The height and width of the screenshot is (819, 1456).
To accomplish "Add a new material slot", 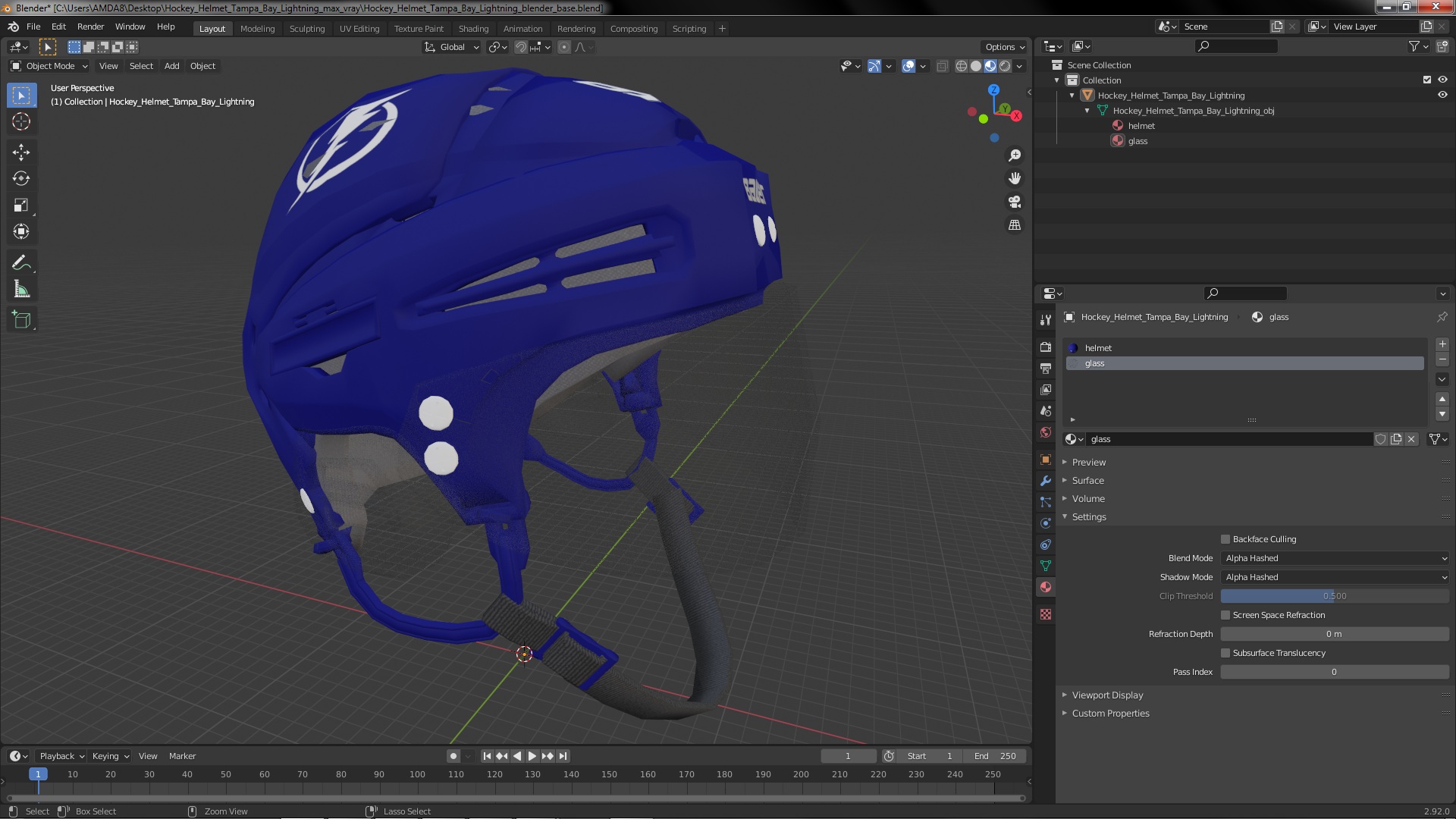I will [x=1442, y=344].
